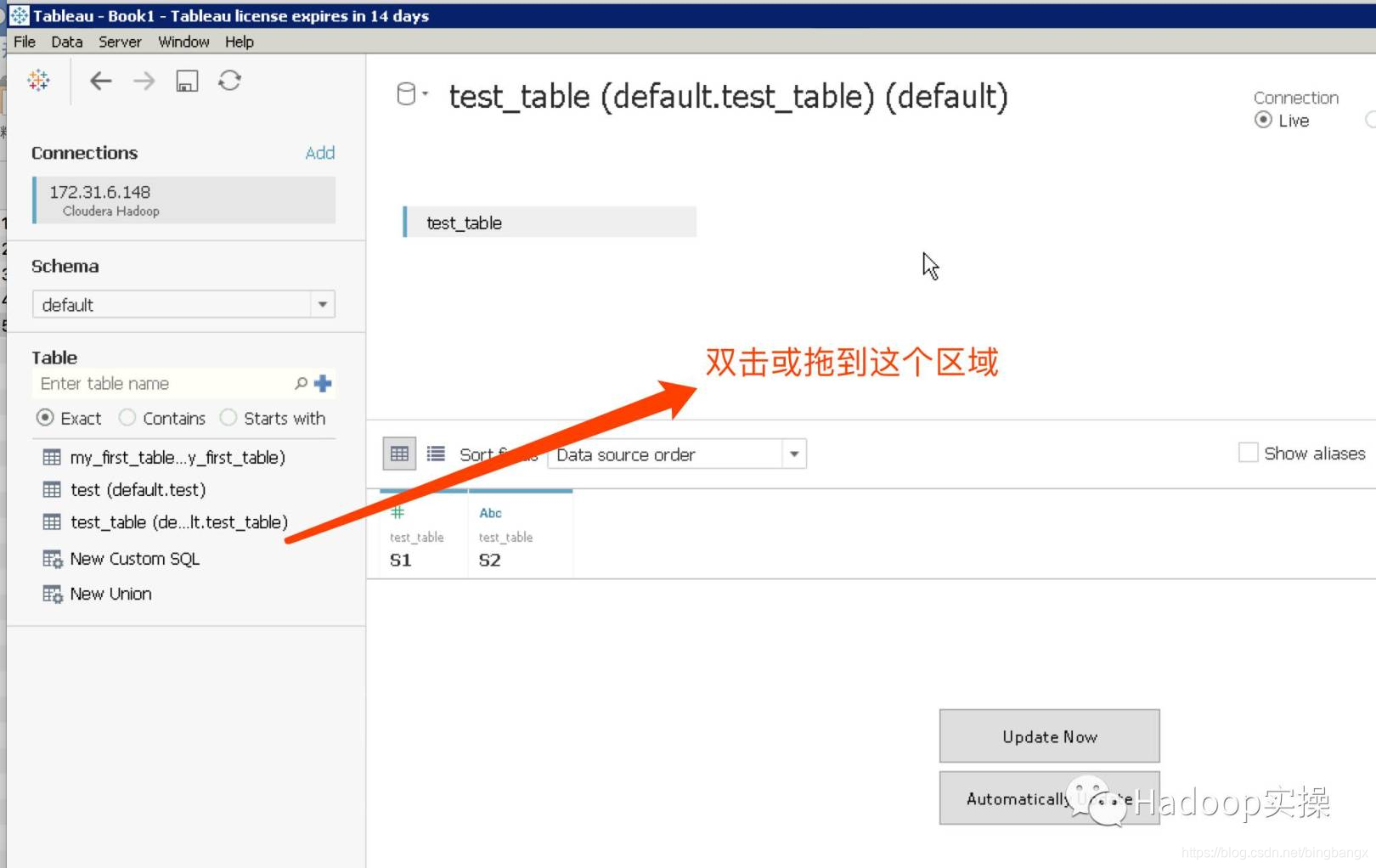The image size is (1376, 868).
Task: Click the Automatically Update button
Action: [1049, 798]
